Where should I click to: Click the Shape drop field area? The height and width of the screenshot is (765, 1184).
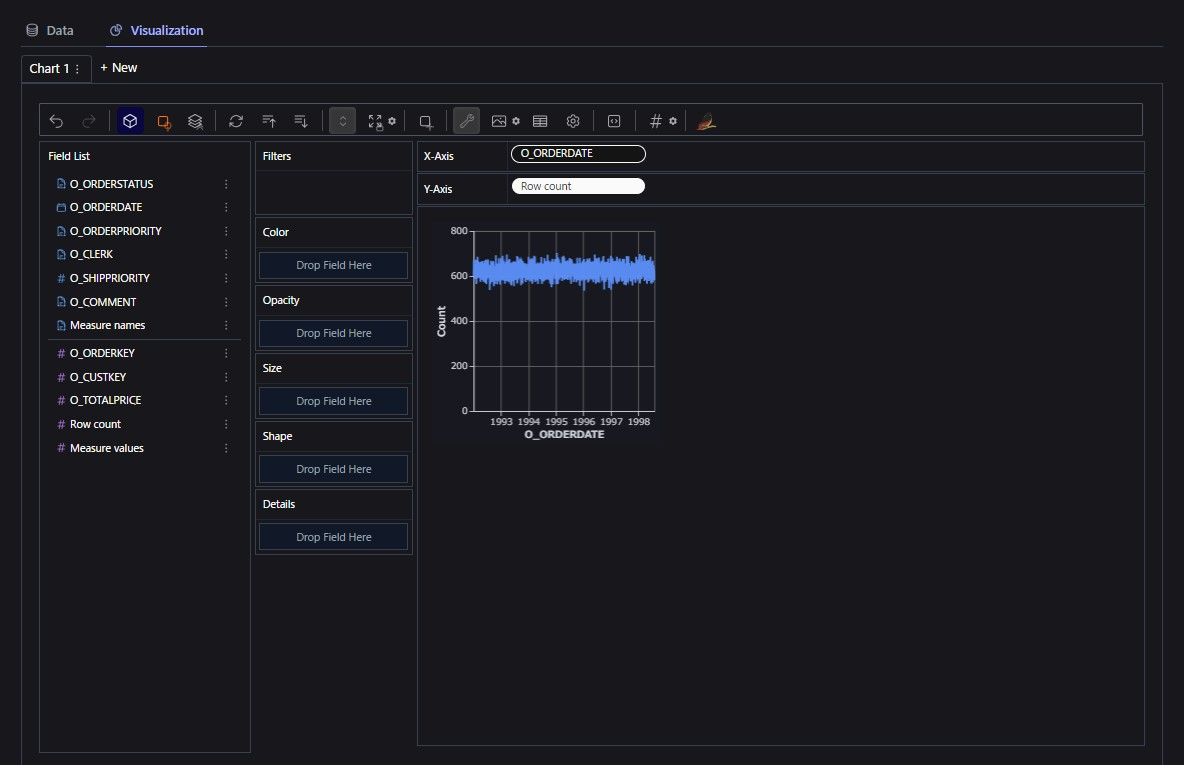coord(334,469)
